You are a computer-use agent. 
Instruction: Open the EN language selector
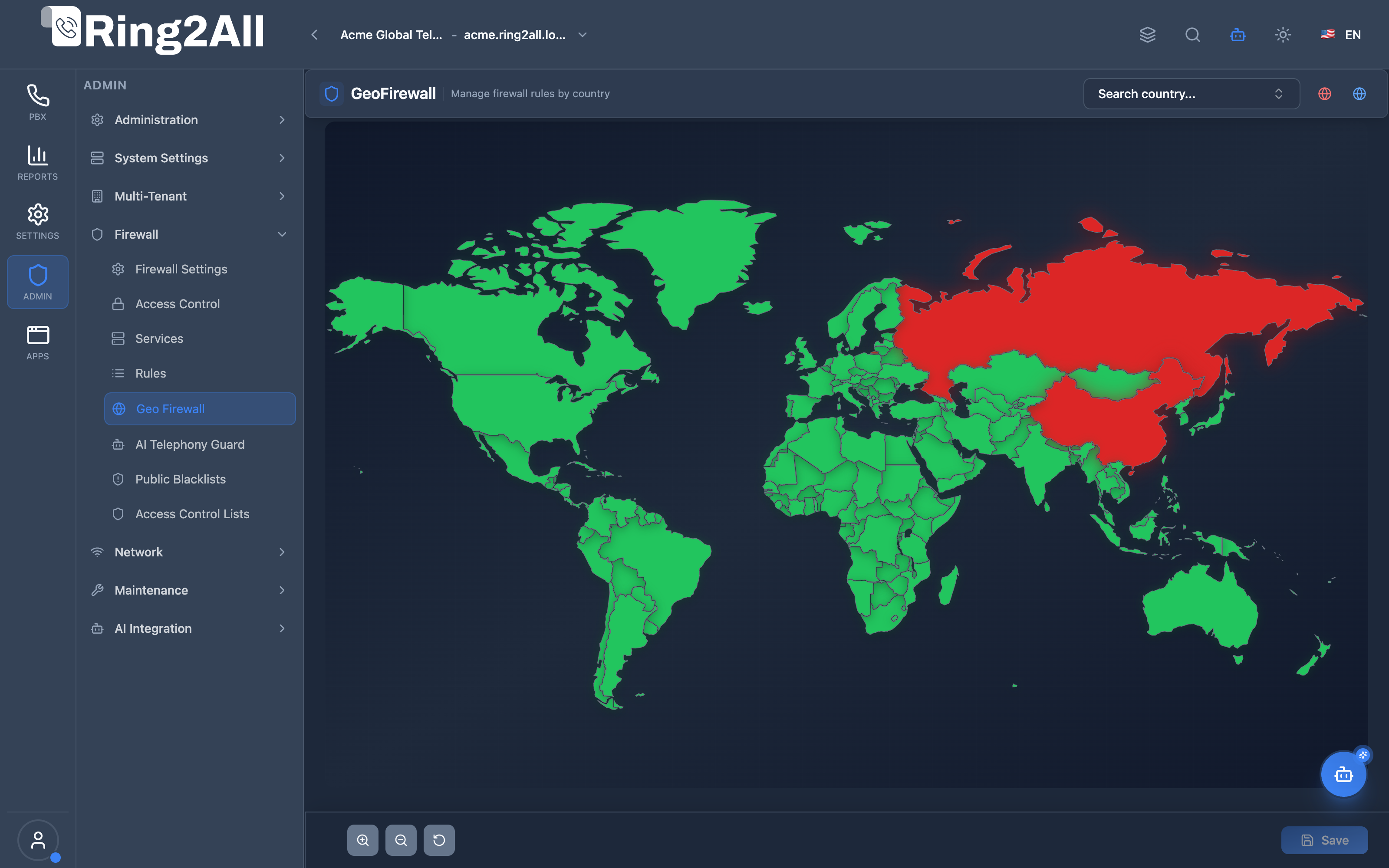point(1341,34)
